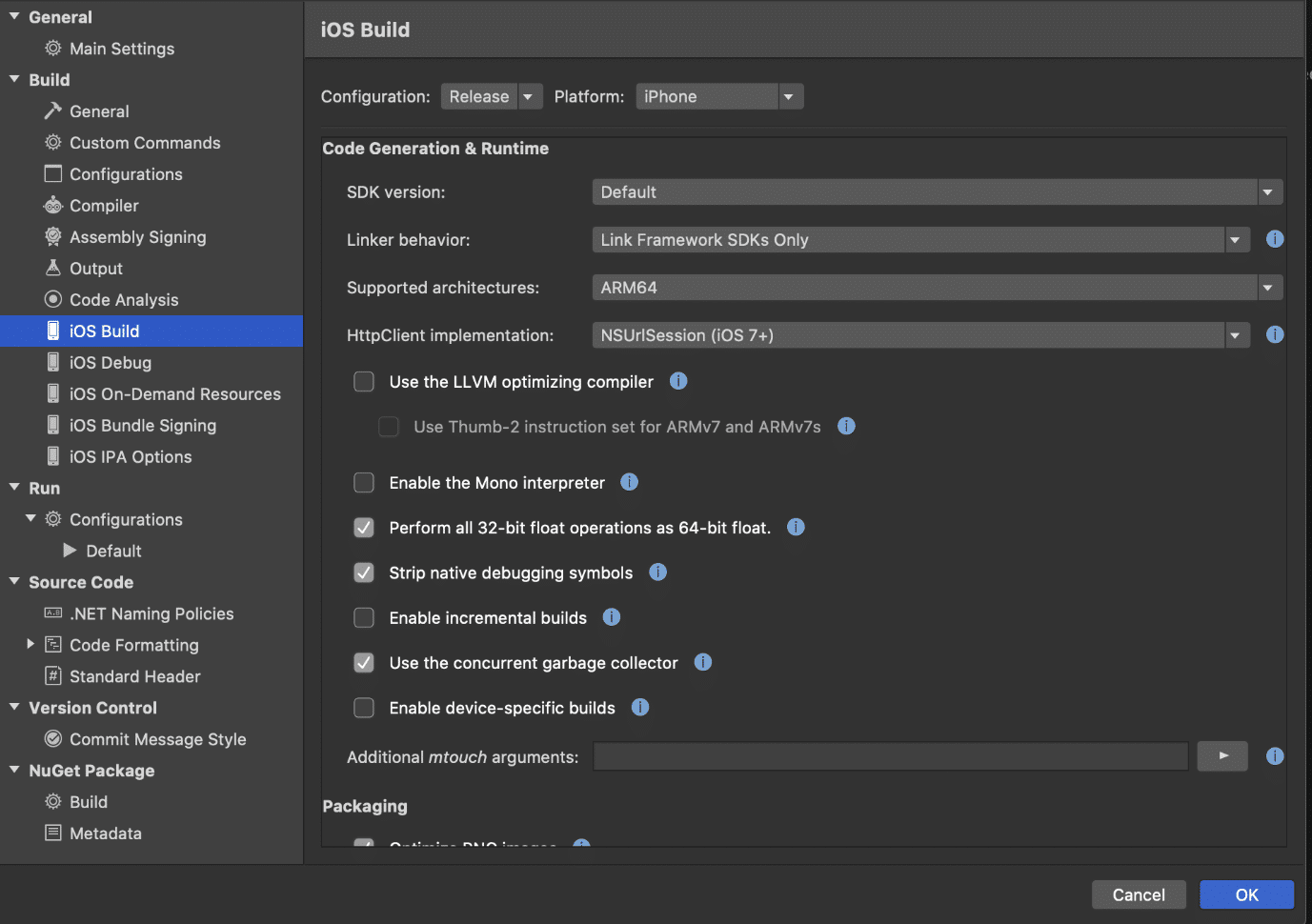Click the Assembly Signing badge icon

(x=53, y=237)
